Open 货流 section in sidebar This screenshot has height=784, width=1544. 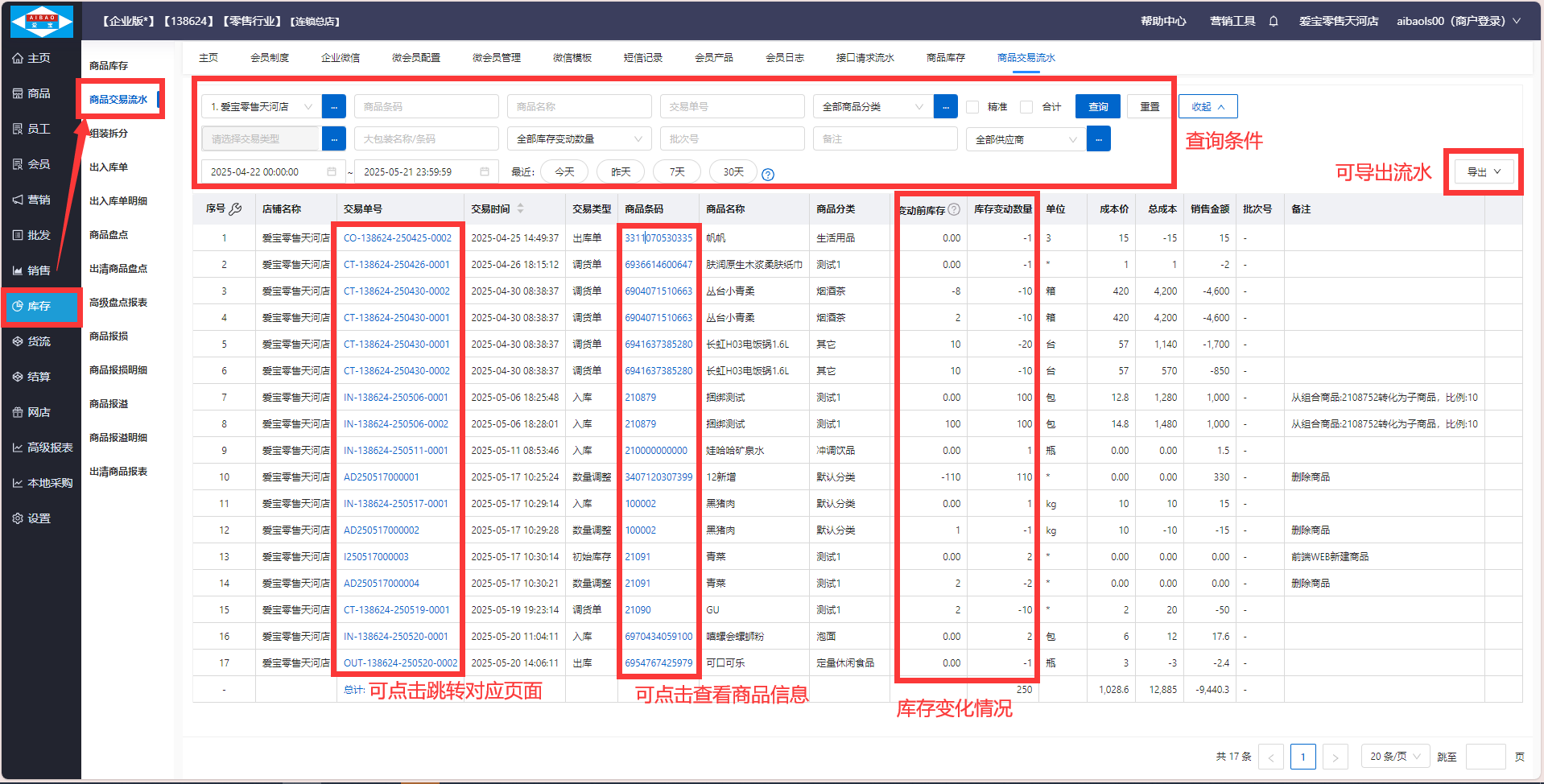32,341
